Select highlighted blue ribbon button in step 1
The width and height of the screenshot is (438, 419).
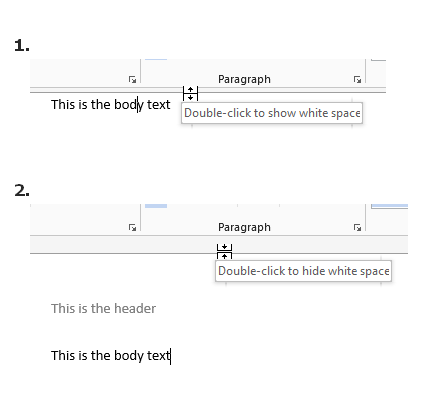coord(156,59)
